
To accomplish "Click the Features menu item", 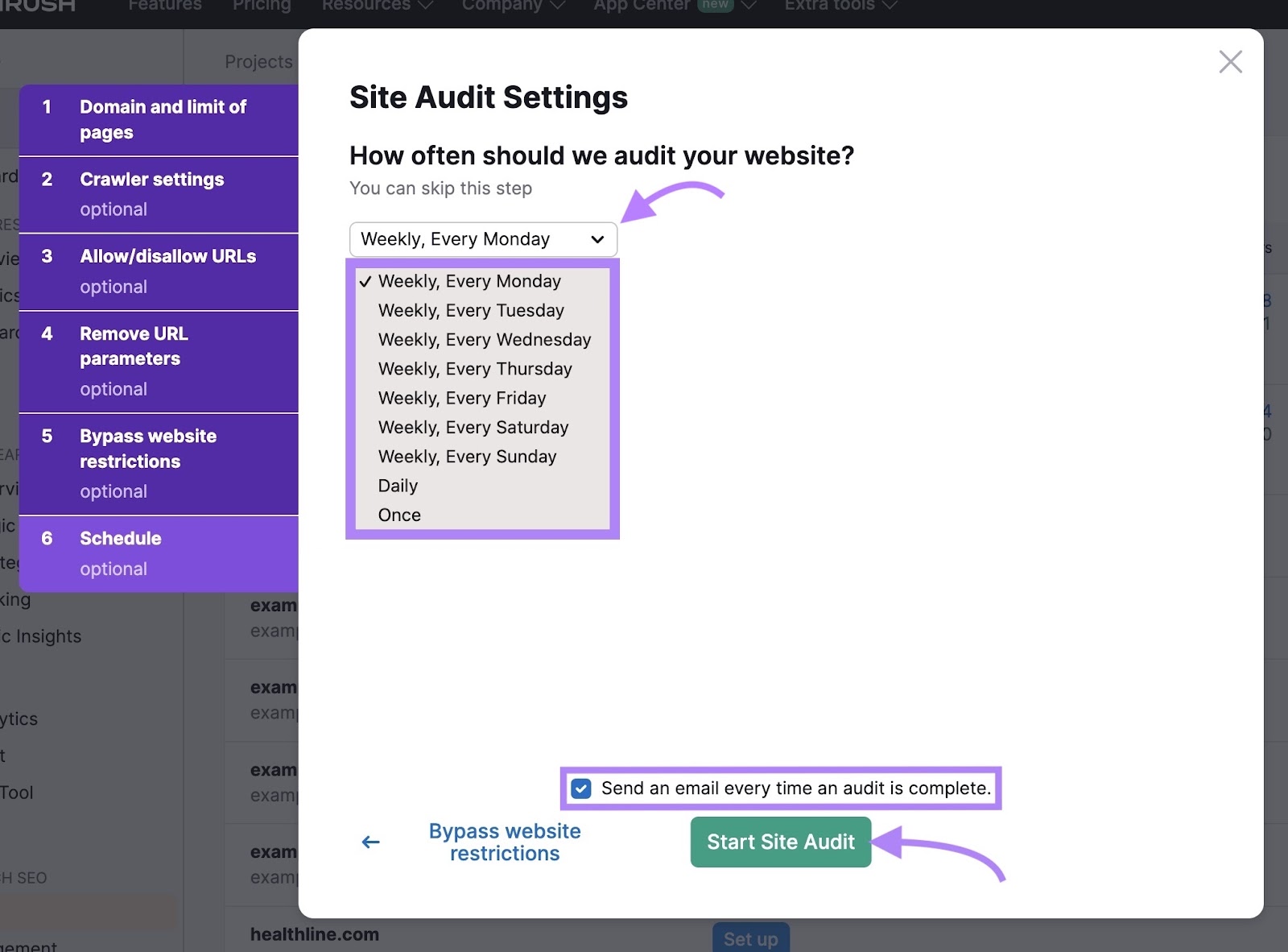I will click(x=164, y=6).
